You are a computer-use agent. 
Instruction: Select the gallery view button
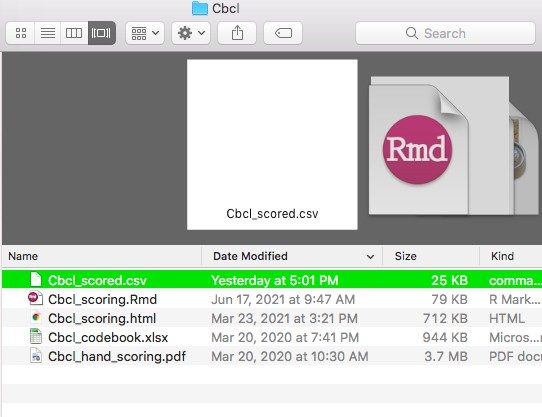[101, 33]
